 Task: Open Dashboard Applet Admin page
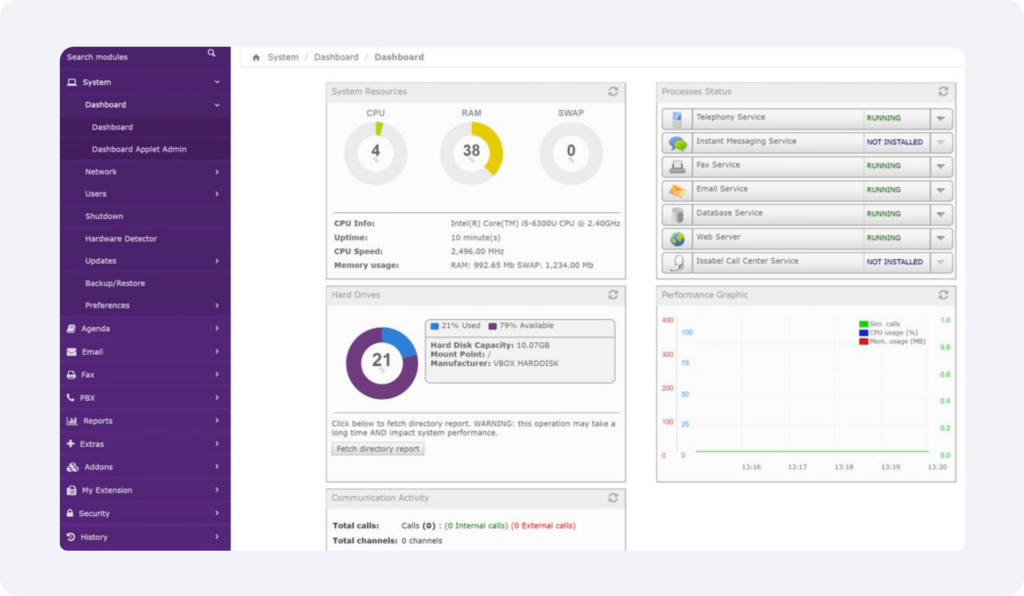click(139, 150)
